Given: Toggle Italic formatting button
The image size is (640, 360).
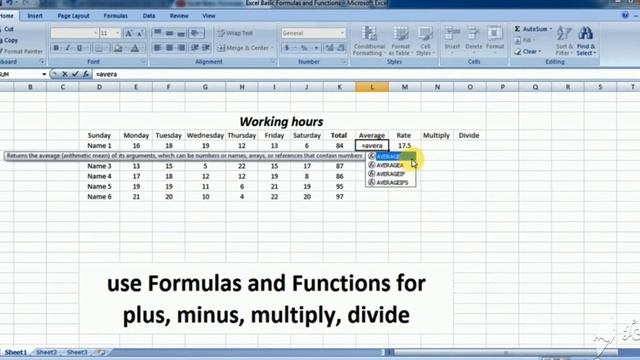Looking at the screenshot, I should (68, 48).
